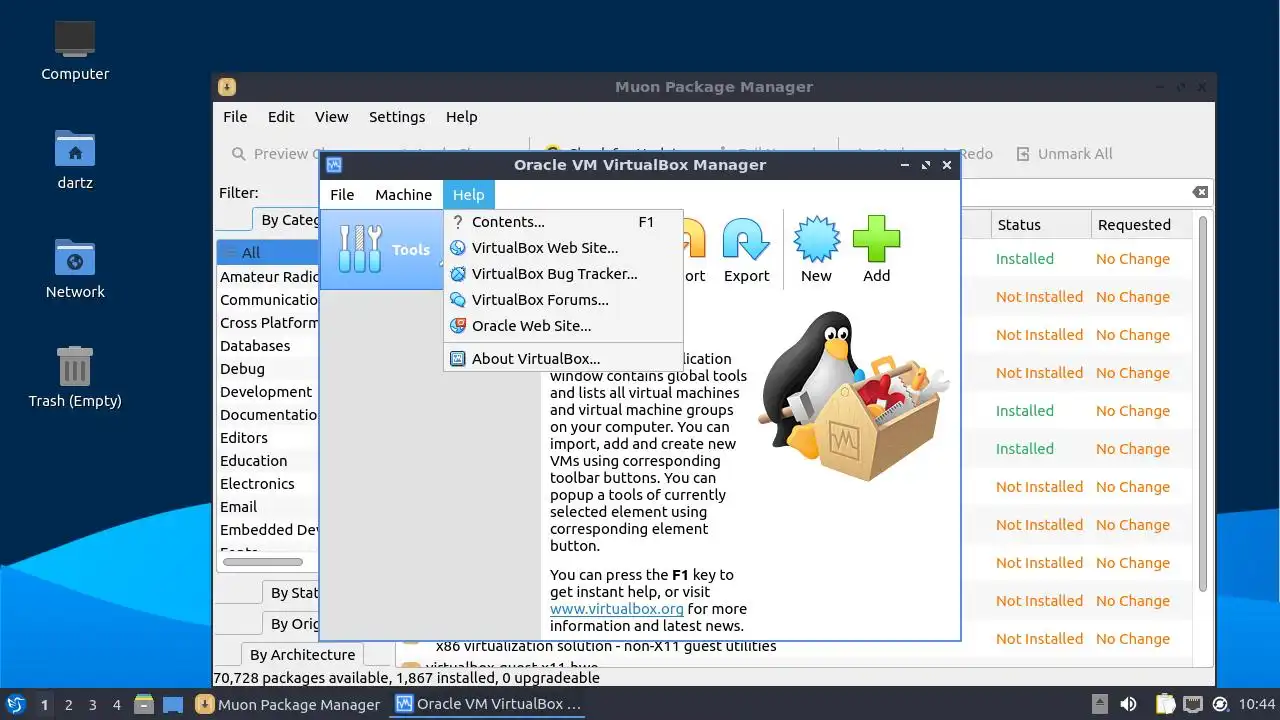The width and height of the screenshot is (1280, 720).
Task: Launch file manager from taskbar
Action: pyautogui.click(x=144, y=704)
